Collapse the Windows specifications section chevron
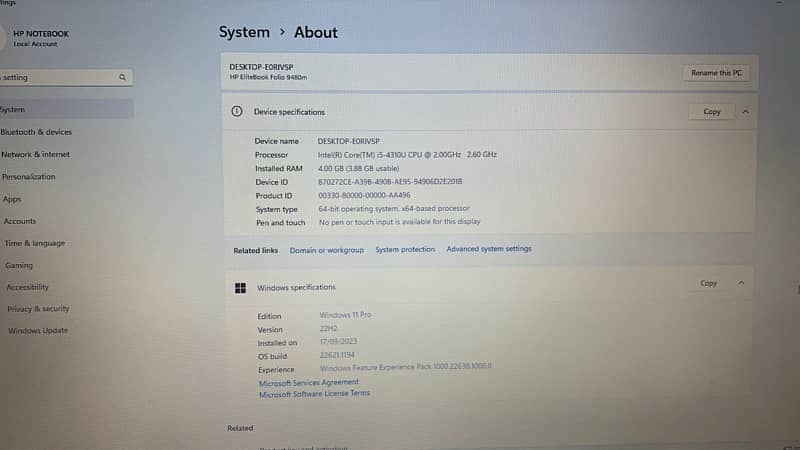 pos(741,283)
